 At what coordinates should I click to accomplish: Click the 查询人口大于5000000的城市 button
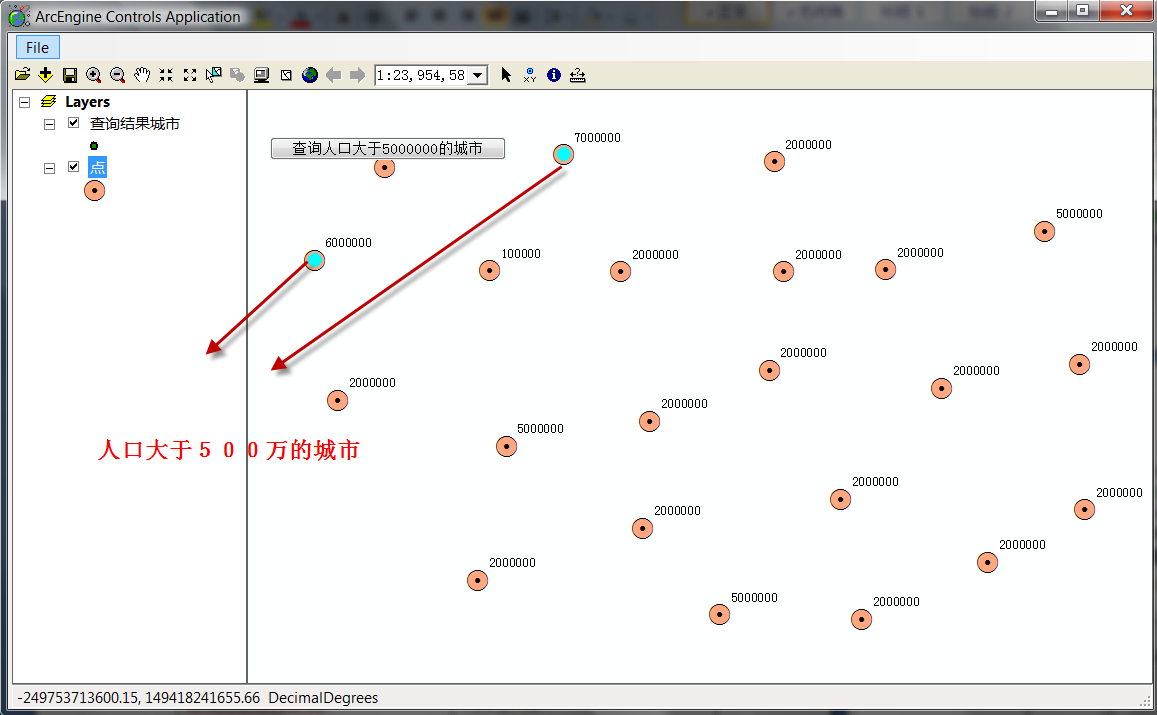[387, 148]
